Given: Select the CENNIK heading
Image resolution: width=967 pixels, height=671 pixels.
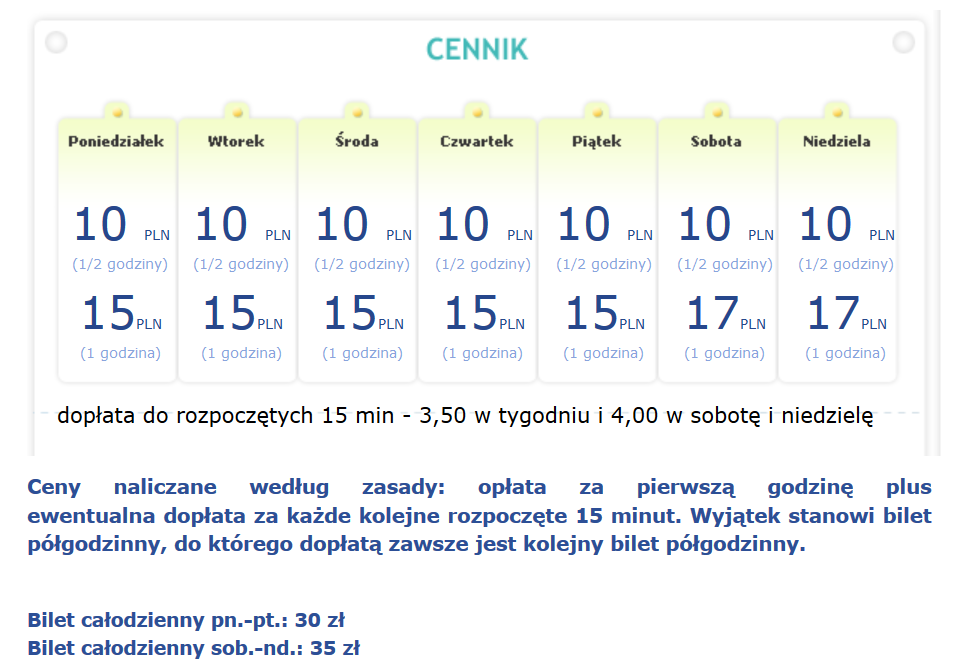Looking at the screenshot, I should [x=477, y=49].
